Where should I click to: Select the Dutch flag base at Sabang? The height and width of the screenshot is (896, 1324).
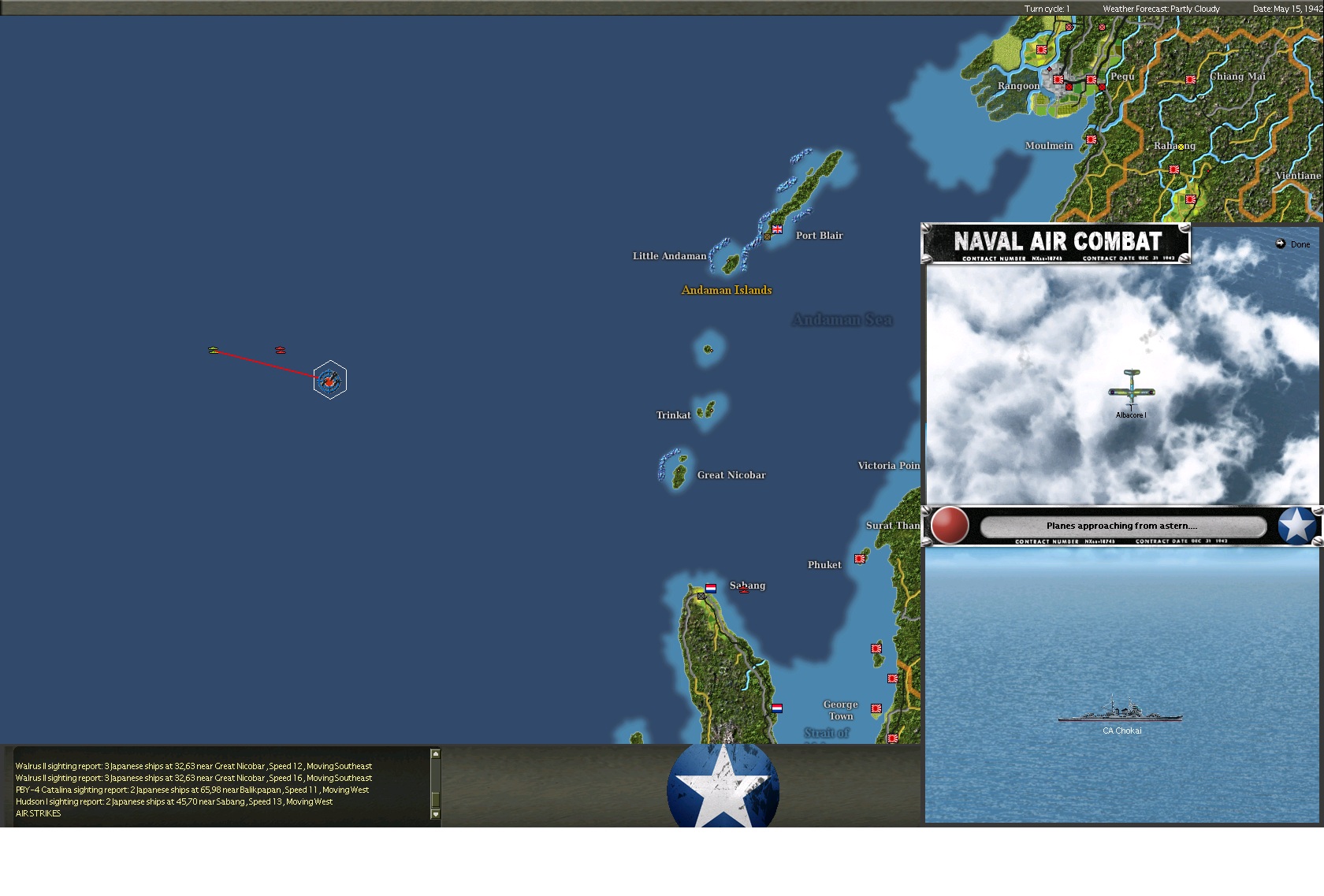[x=711, y=588]
